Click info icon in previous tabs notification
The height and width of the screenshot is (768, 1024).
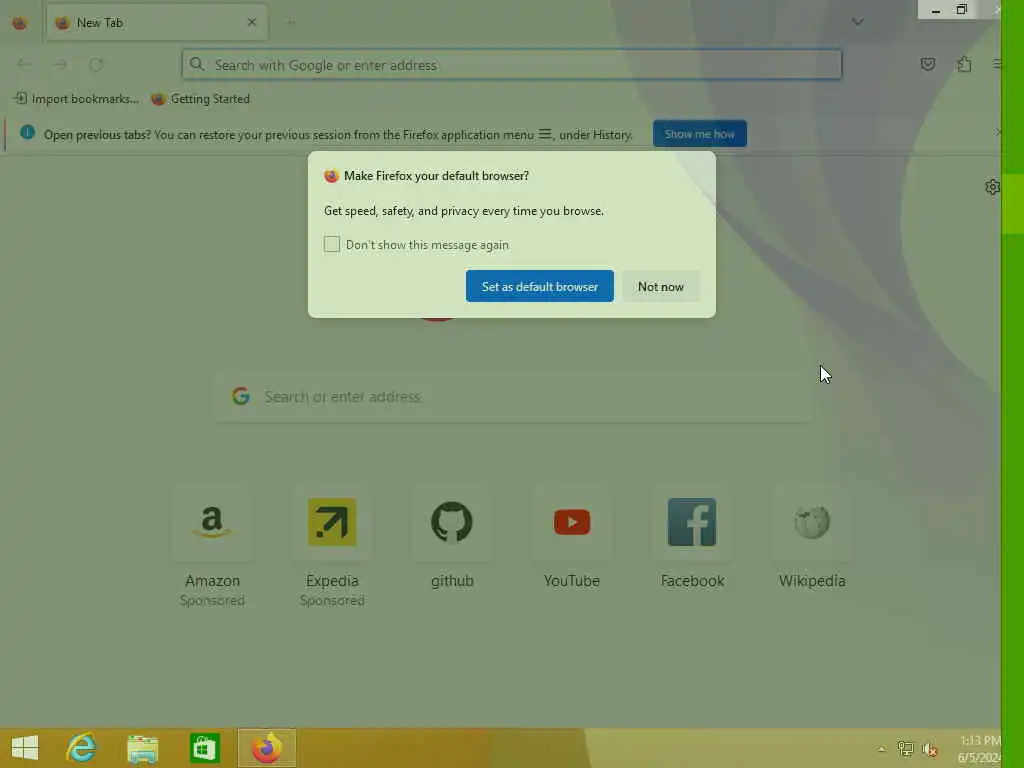[x=27, y=133]
